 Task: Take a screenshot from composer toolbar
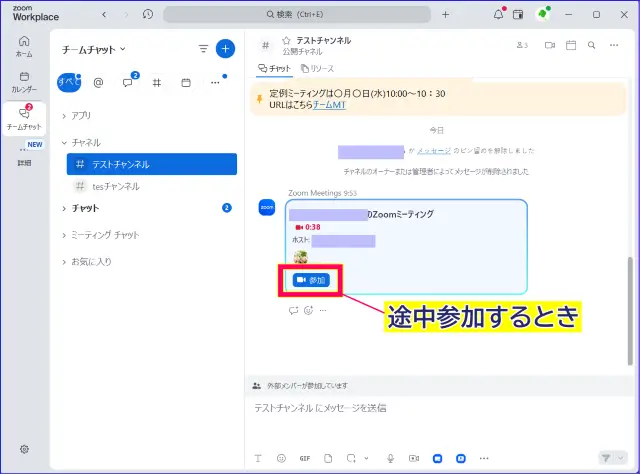(x=351, y=458)
